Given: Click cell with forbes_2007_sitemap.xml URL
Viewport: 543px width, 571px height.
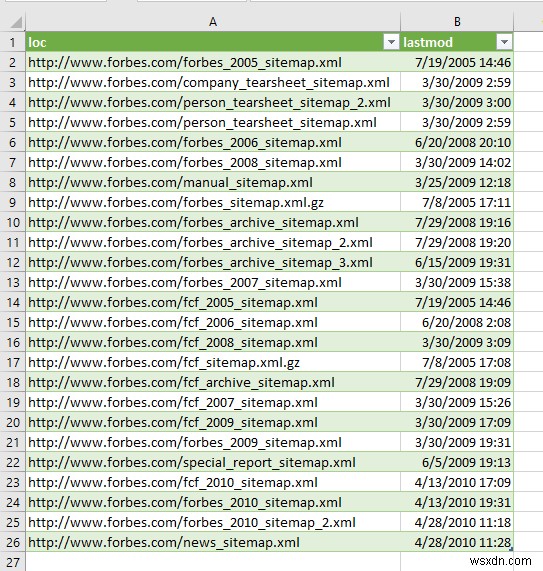Looking at the screenshot, I should tap(213, 283).
